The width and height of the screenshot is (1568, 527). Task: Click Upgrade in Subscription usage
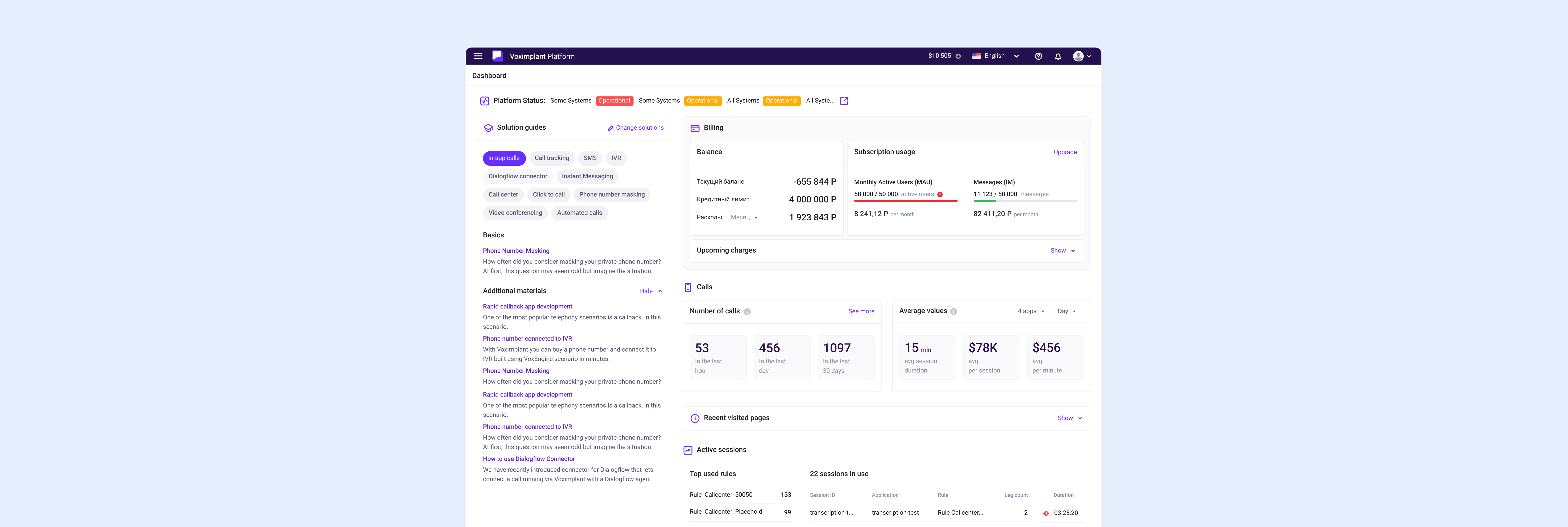coord(1065,152)
